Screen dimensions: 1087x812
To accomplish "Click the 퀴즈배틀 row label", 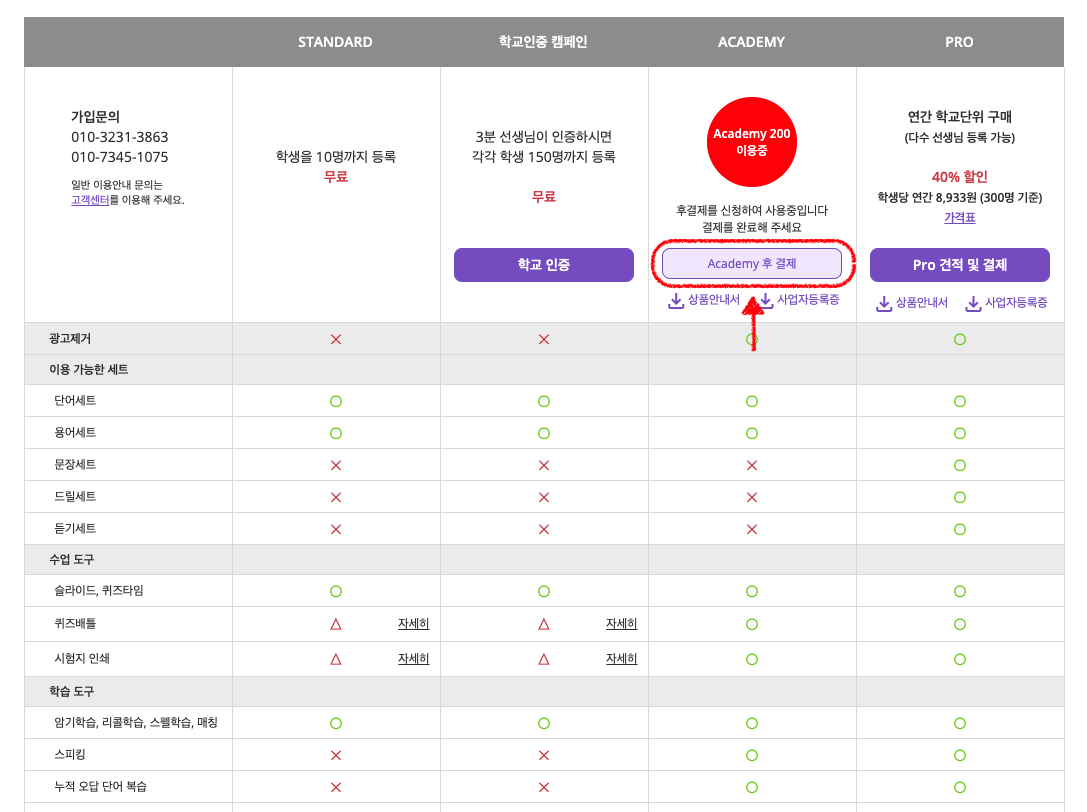I will click(75, 623).
